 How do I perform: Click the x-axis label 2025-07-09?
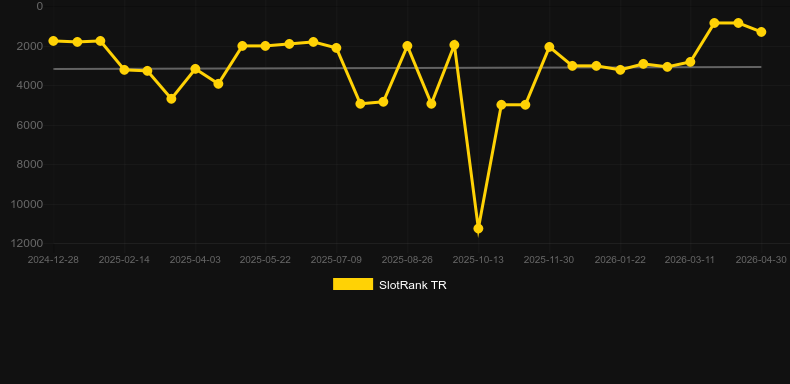pyautogui.click(x=336, y=260)
